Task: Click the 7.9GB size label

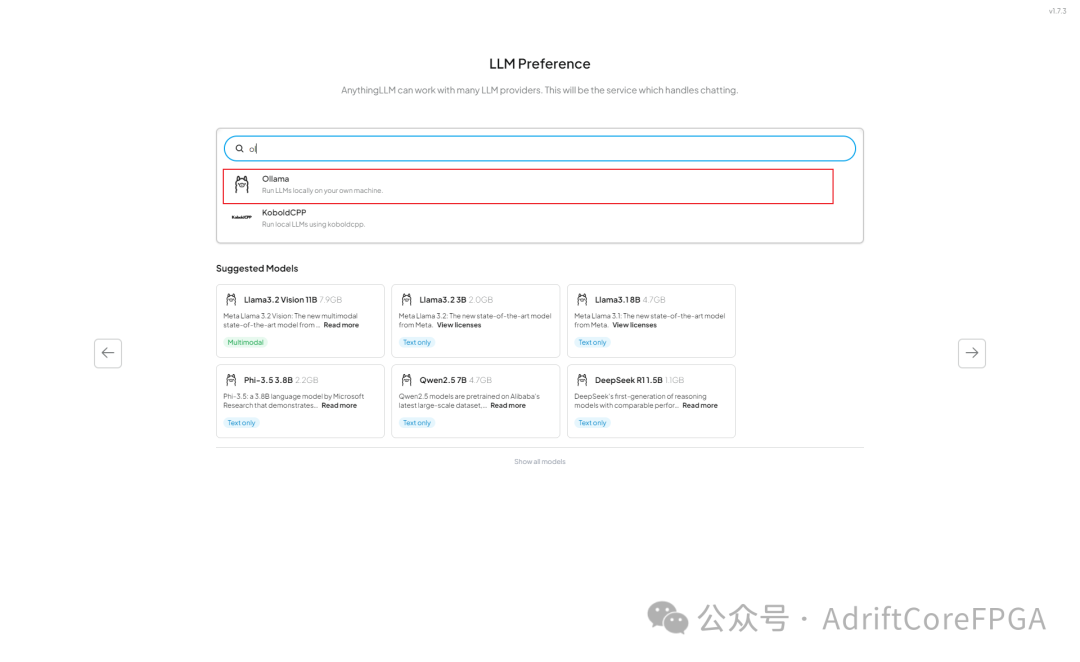Action: (331, 300)
